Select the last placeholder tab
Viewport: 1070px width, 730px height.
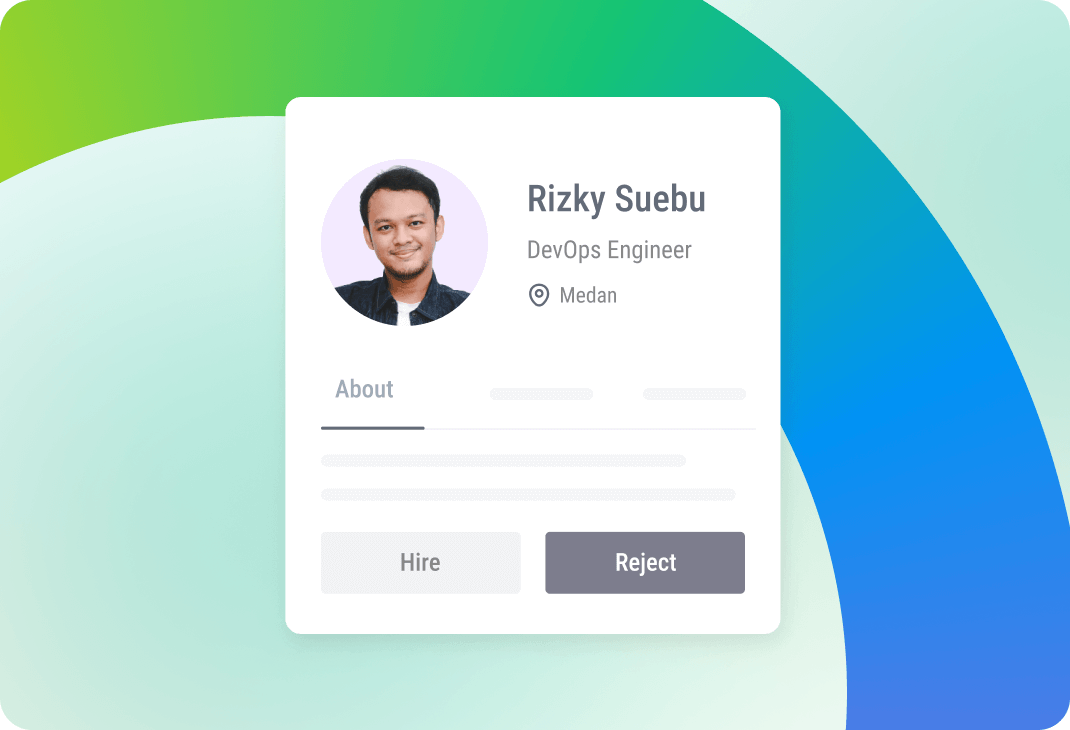(x=694, y=394)
